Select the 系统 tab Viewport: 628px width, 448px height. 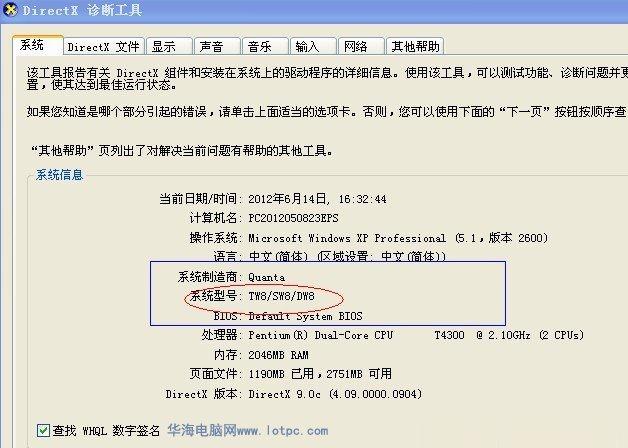tap(38, 45)
